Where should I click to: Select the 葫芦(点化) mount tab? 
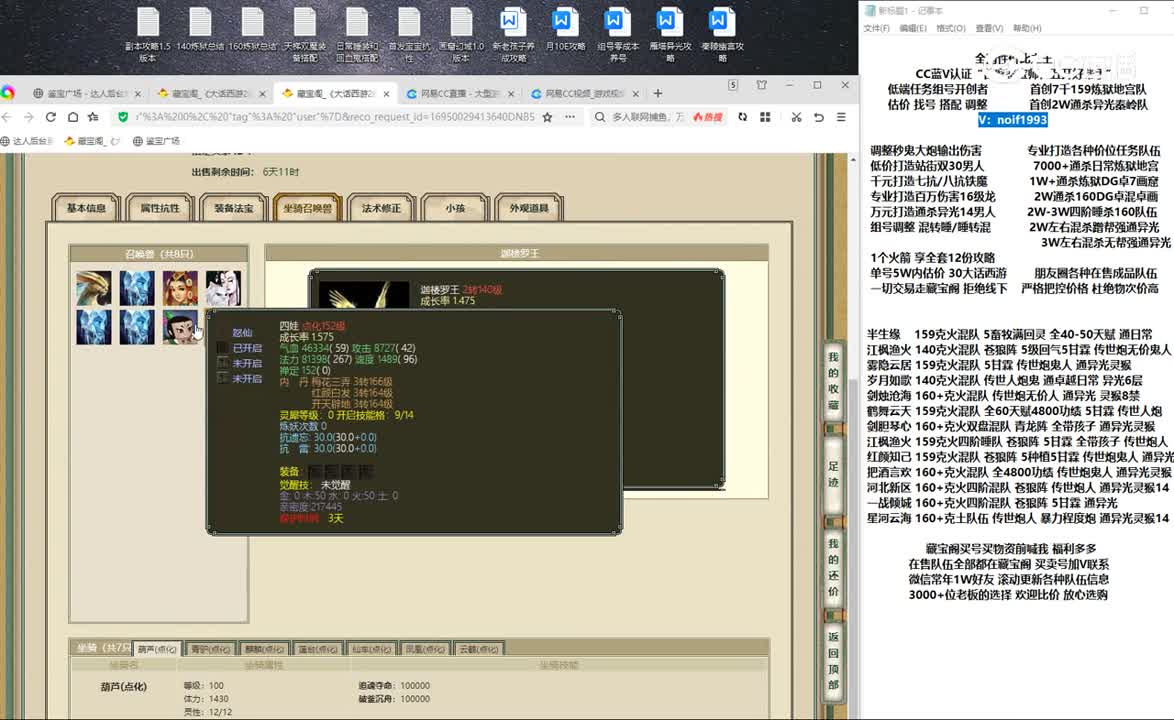pos(157,649)
